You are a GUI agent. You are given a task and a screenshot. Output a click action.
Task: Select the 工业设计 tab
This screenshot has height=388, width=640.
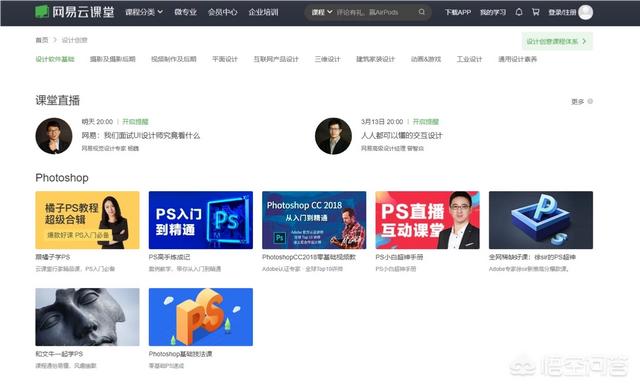[x=469, y=59]
